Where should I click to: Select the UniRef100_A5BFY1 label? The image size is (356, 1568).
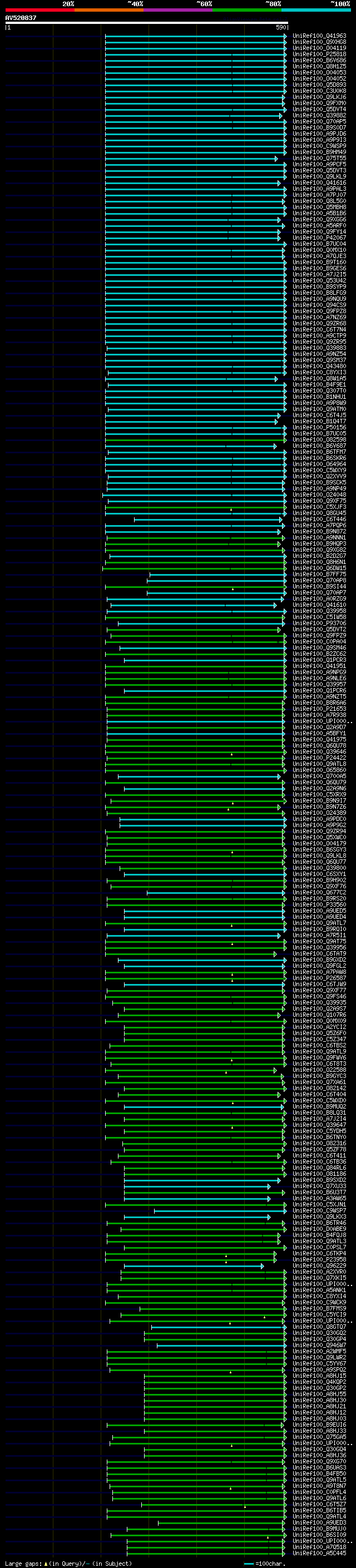click(x=319, y=734)
